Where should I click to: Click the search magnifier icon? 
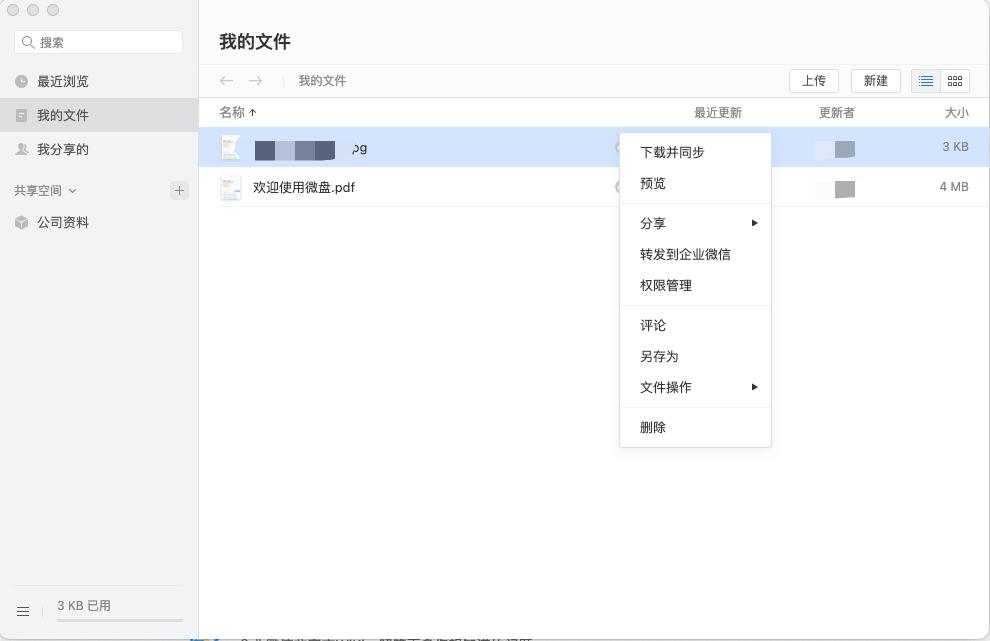point(29,42)
